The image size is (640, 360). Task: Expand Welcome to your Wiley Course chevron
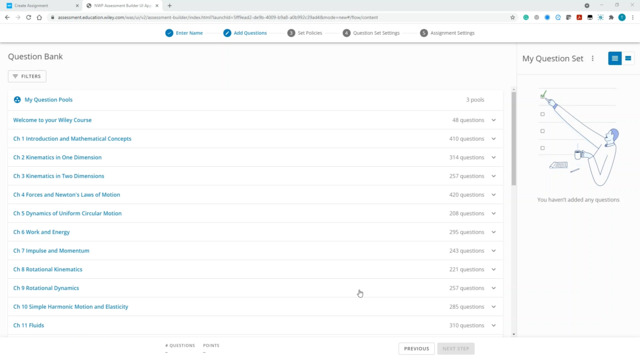pos(493,120)
